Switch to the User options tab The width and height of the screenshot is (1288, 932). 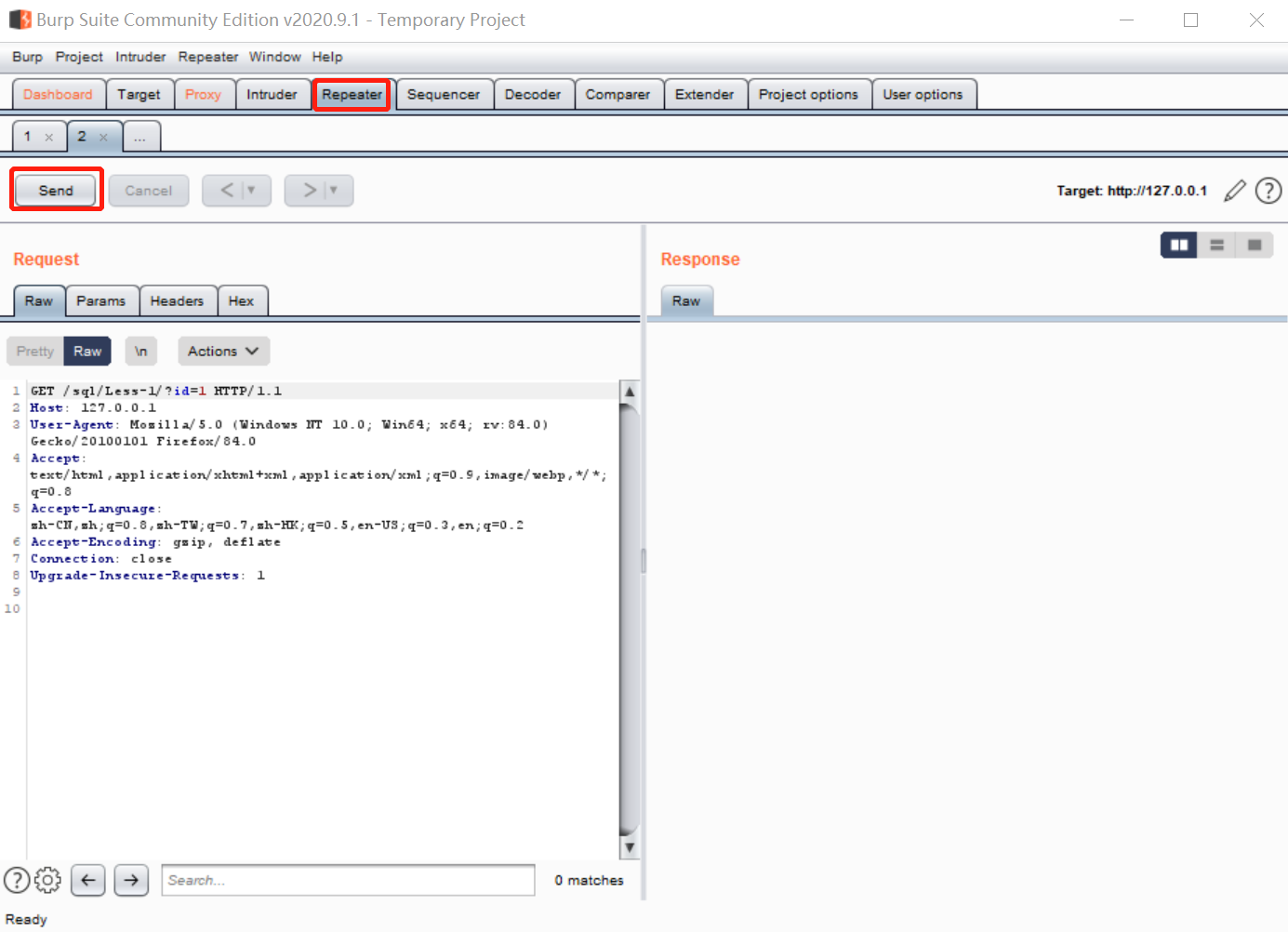923,95
